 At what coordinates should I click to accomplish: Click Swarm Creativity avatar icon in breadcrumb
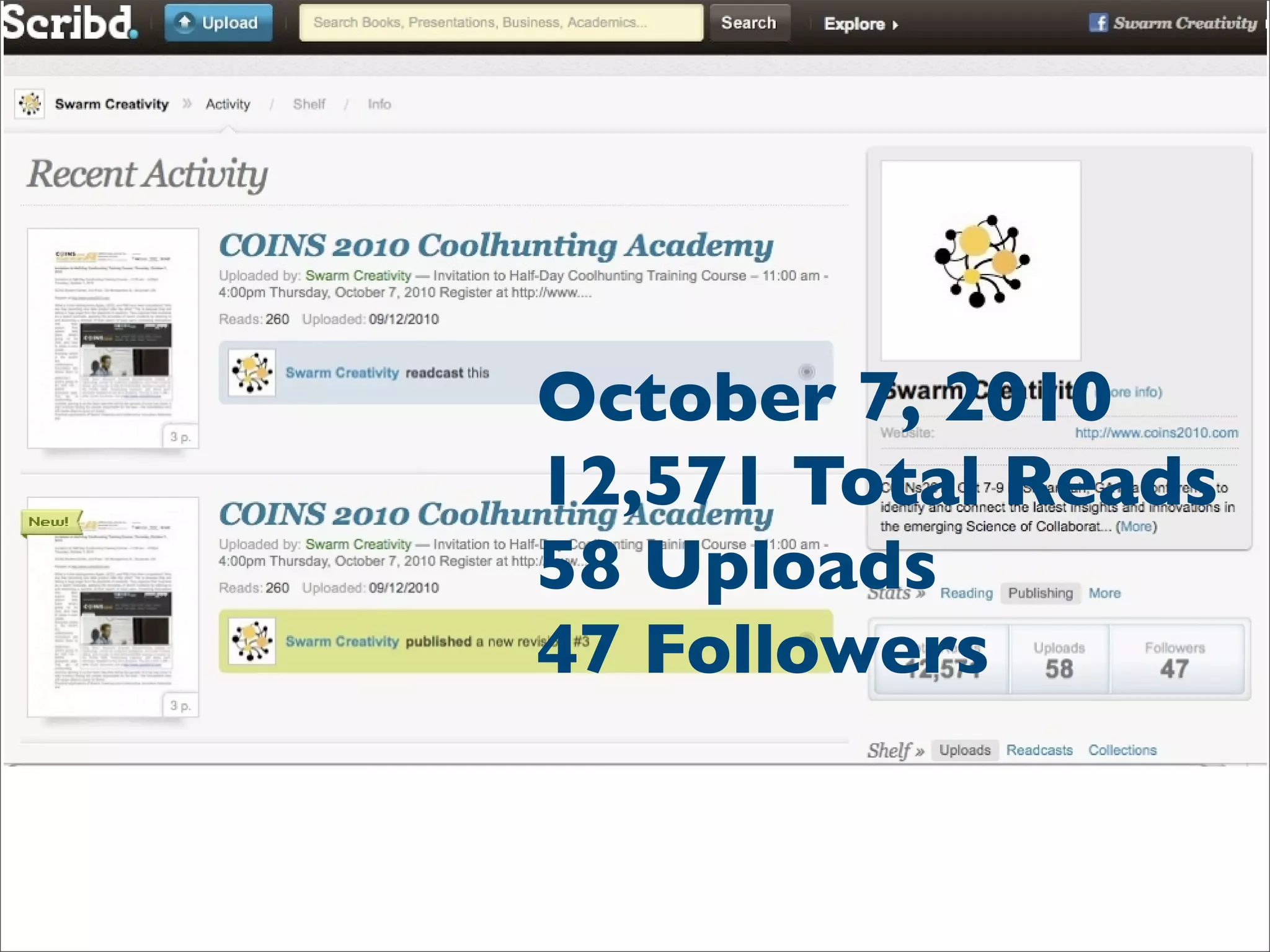[30, 104]
